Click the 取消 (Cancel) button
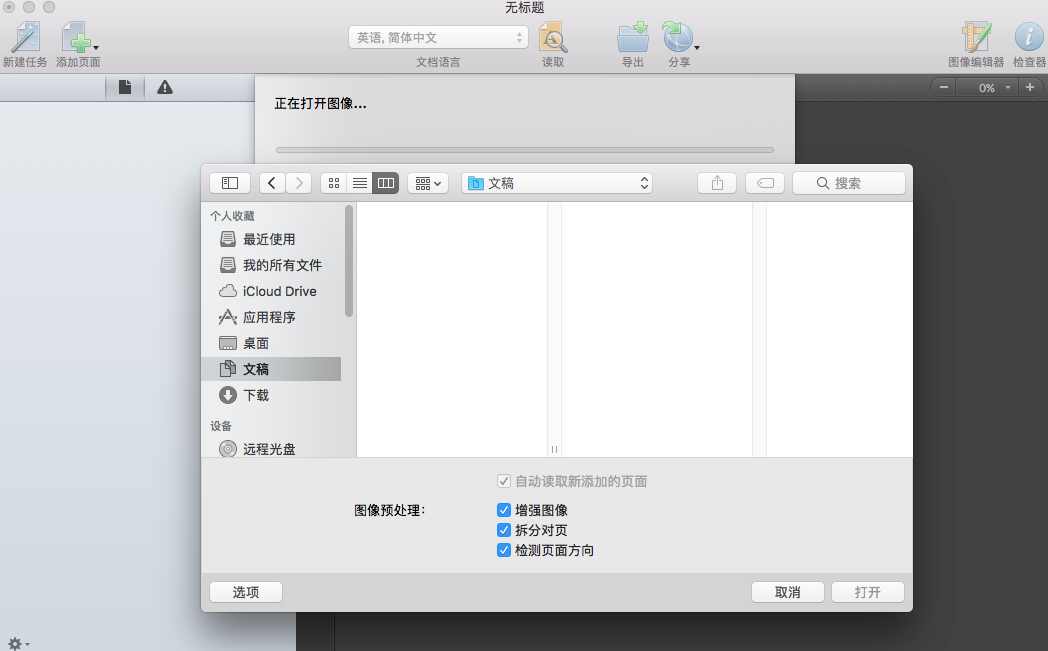The image size is (1048, 651). tap(787, 592)
